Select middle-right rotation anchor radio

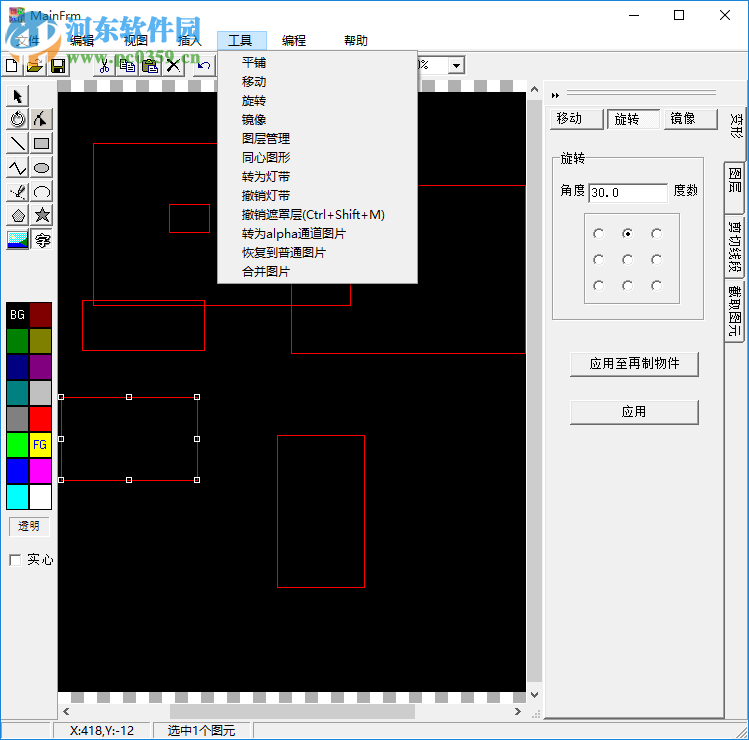(657, 259)
